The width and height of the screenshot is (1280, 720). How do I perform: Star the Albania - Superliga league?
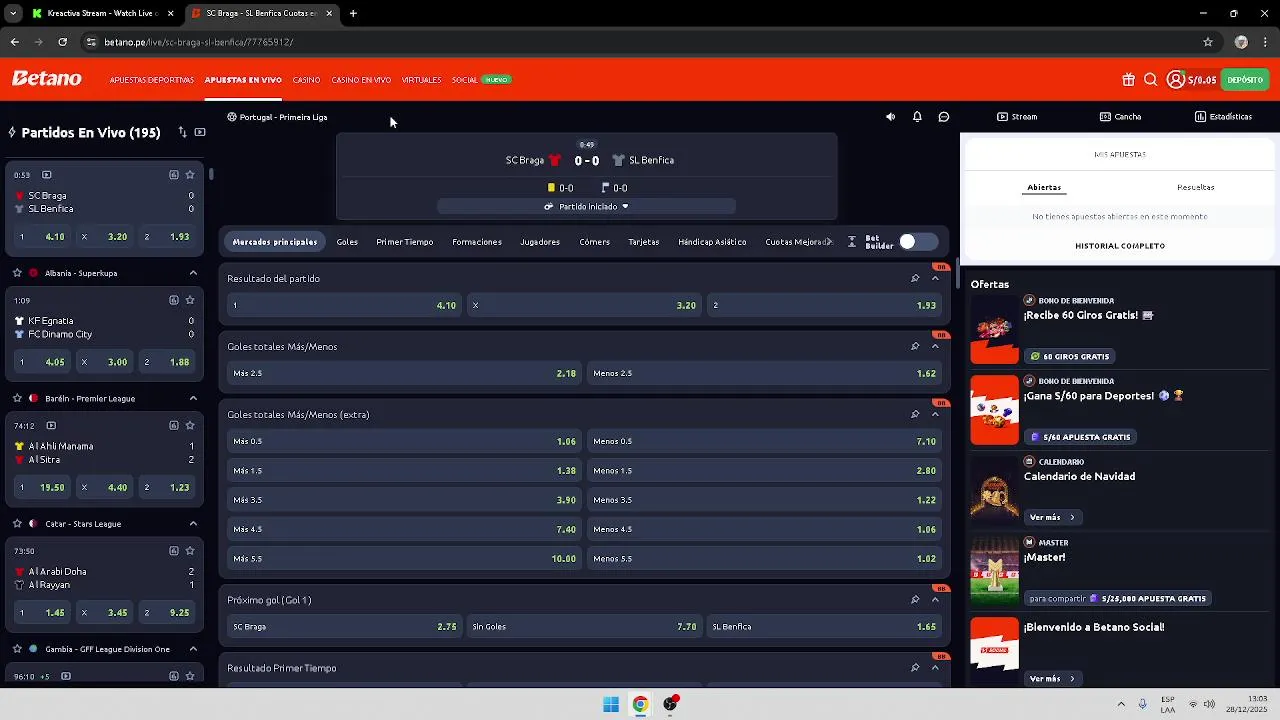click(x=17, y=273)
